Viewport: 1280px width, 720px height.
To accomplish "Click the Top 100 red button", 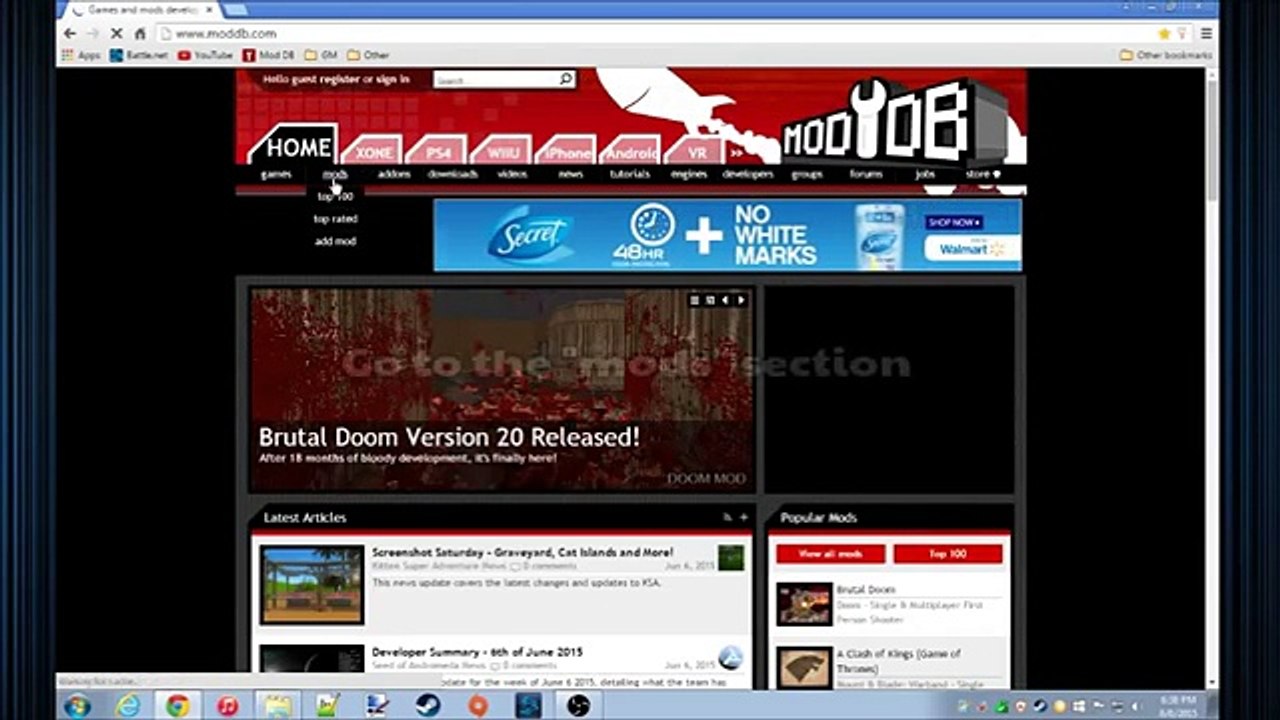I will (x=948, y=554).
